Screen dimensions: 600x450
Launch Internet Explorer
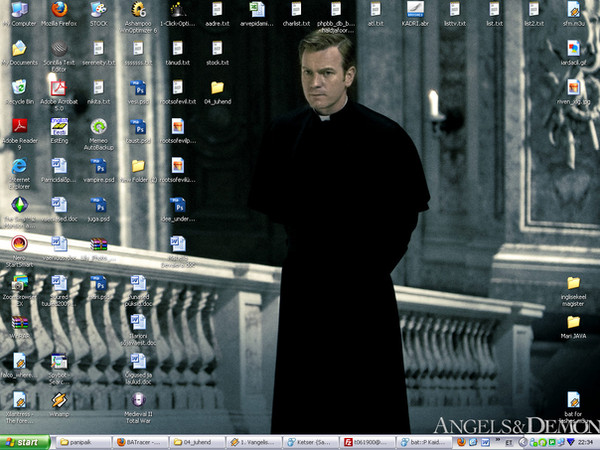pos(19,166)
